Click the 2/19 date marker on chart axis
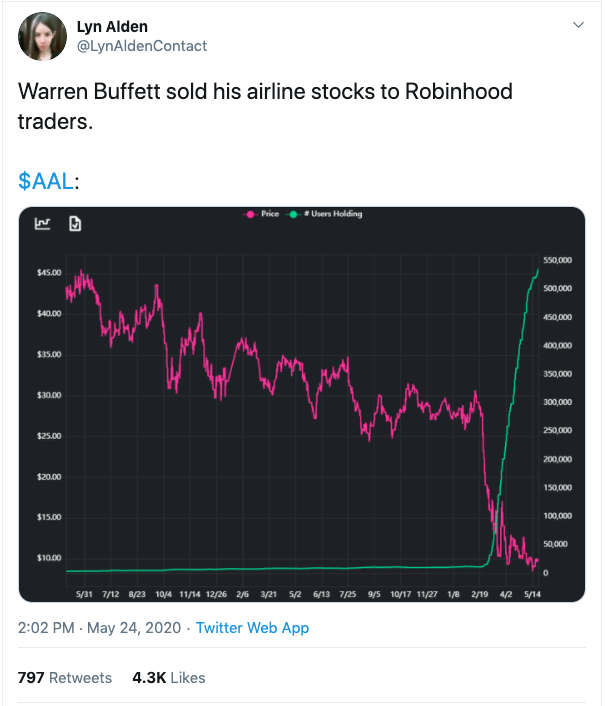The width and height of the screenshot is (605, 706). click(x=480, y=594)
